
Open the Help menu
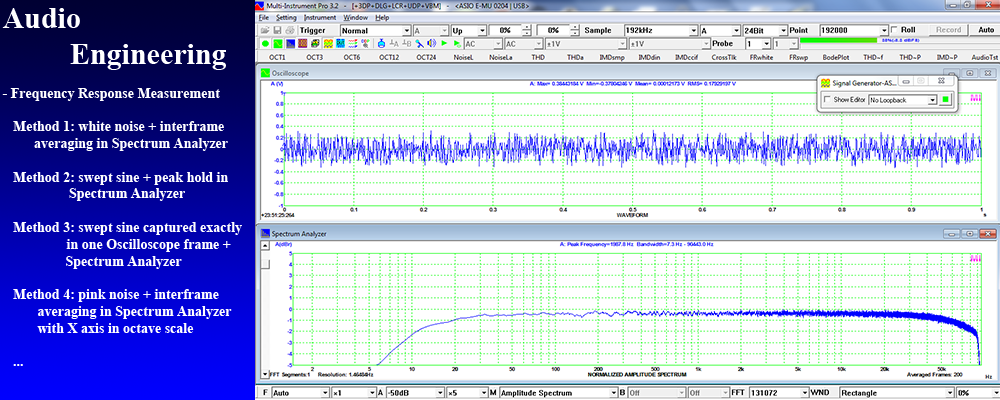coord(382,17)
